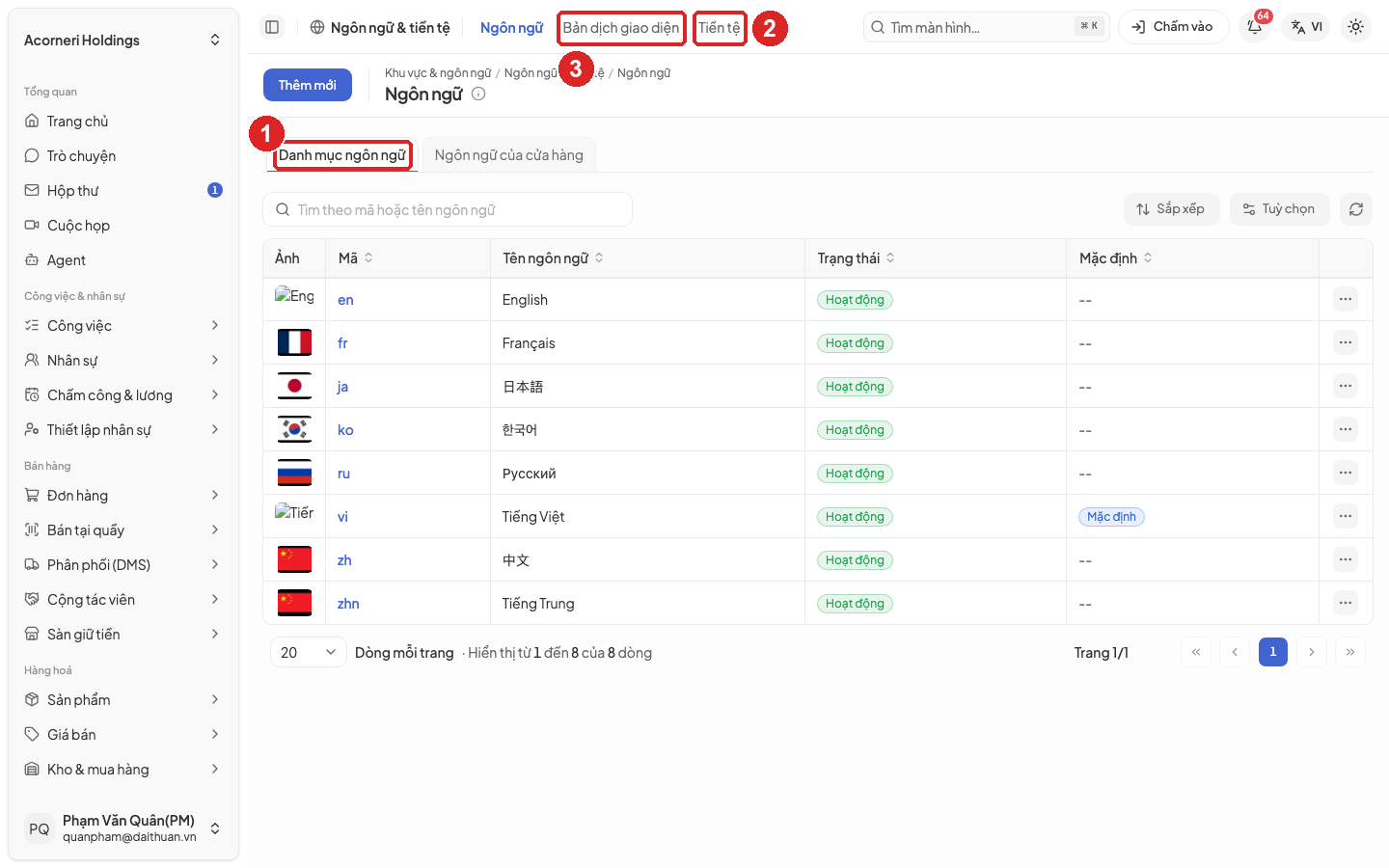Open row actions for Tiếng Trung

1345,603
